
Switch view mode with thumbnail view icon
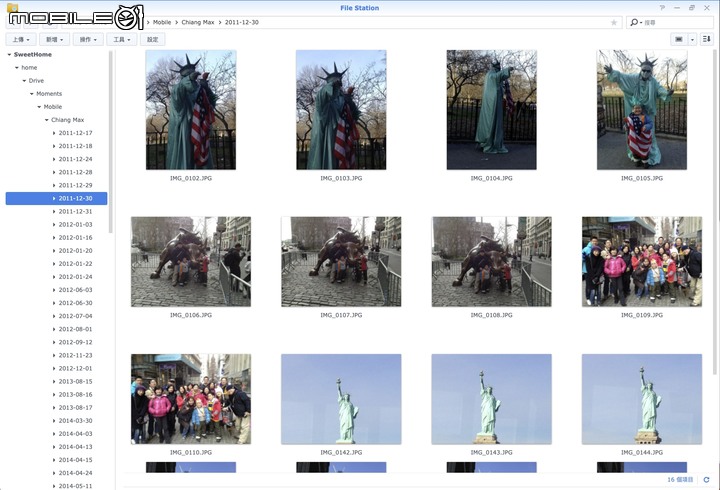[679, 39]
